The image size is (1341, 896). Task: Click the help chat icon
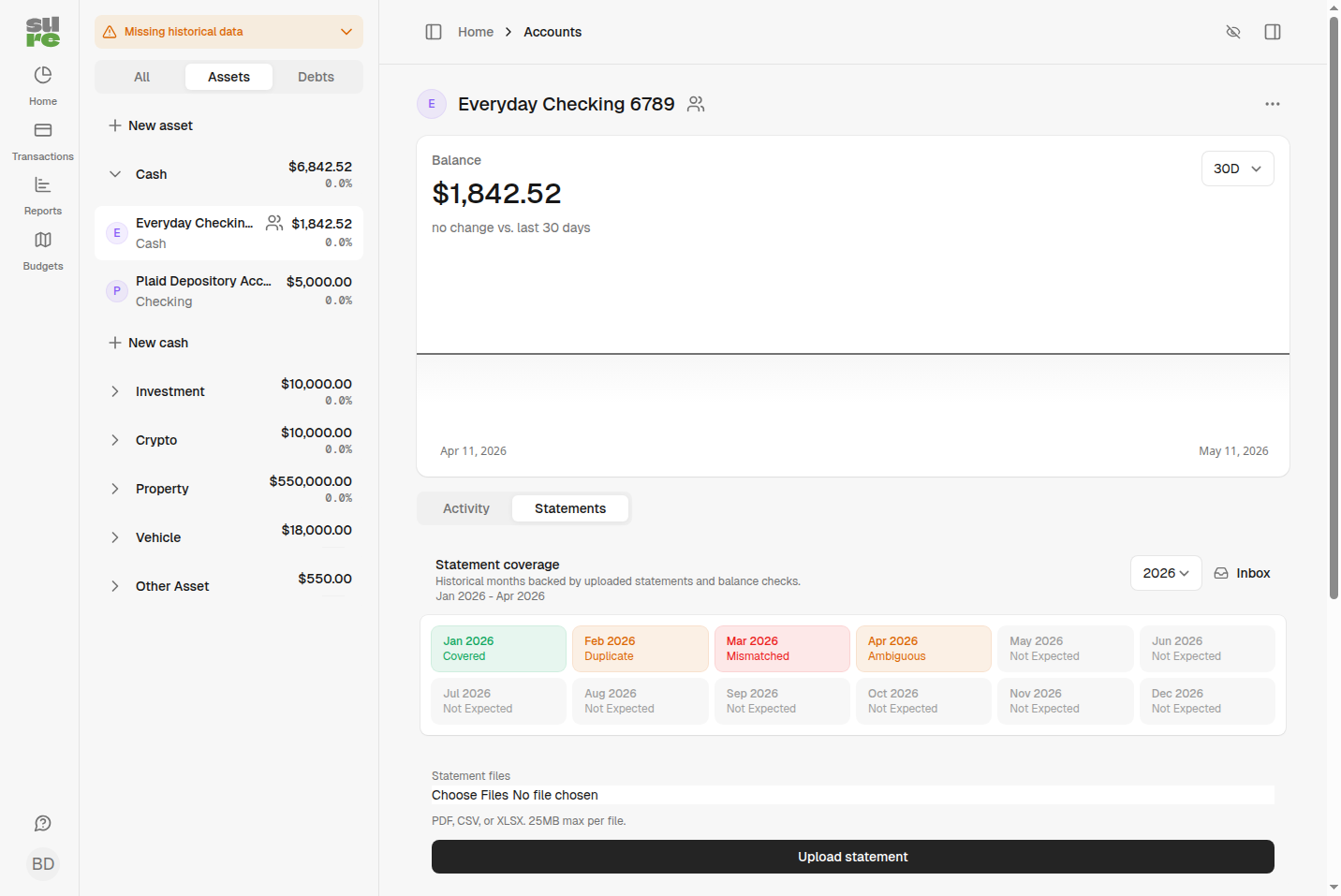[43, 823]
